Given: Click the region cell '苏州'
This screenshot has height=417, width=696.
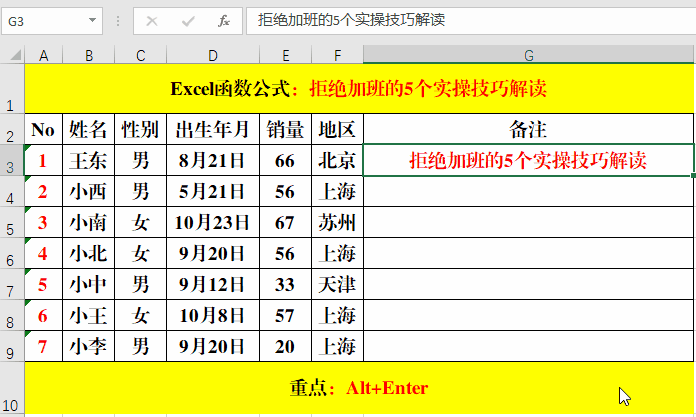Looking at the screenshot, I should point(337,222).
